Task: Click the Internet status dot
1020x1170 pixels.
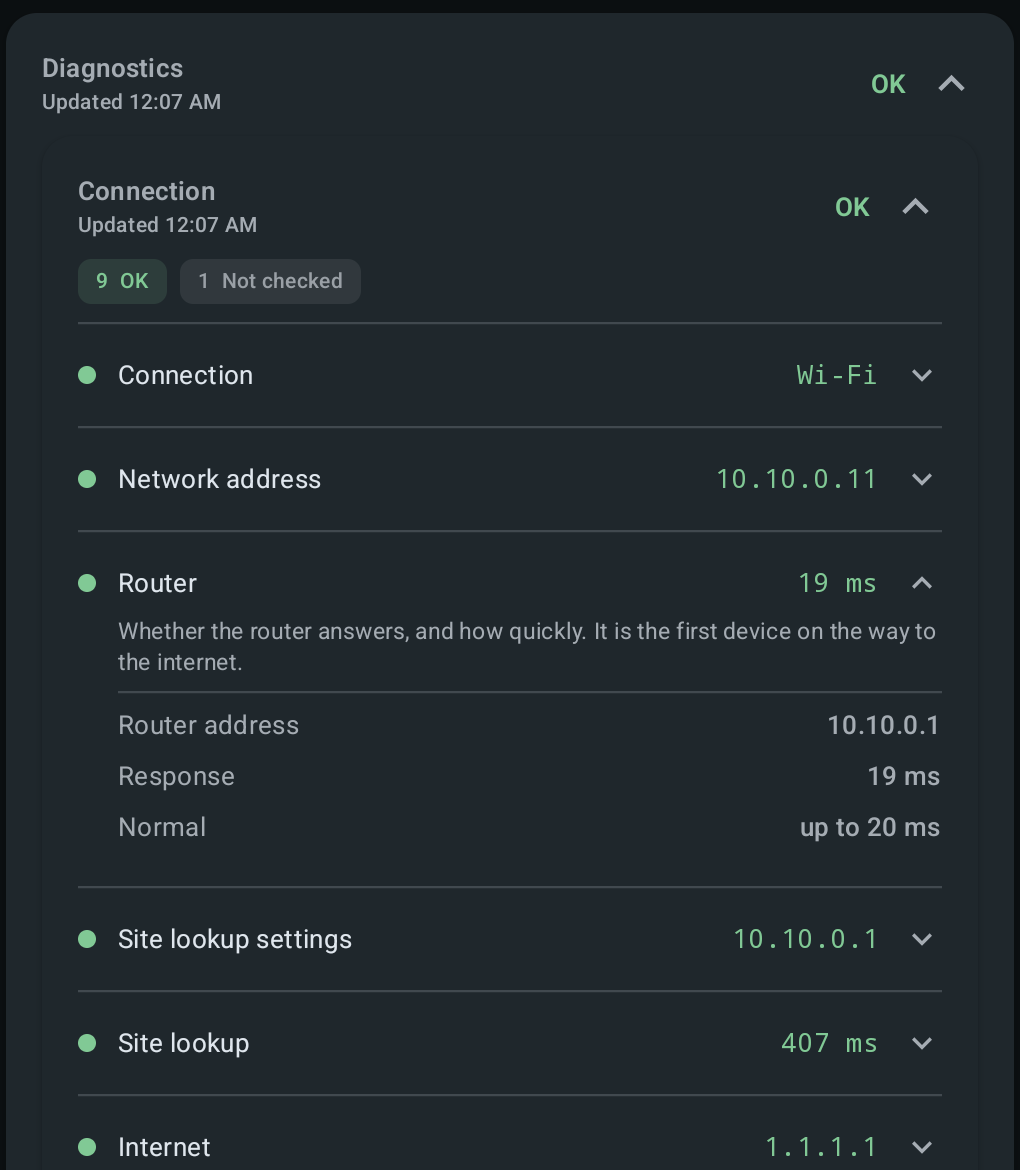Action: [87, 1147]
